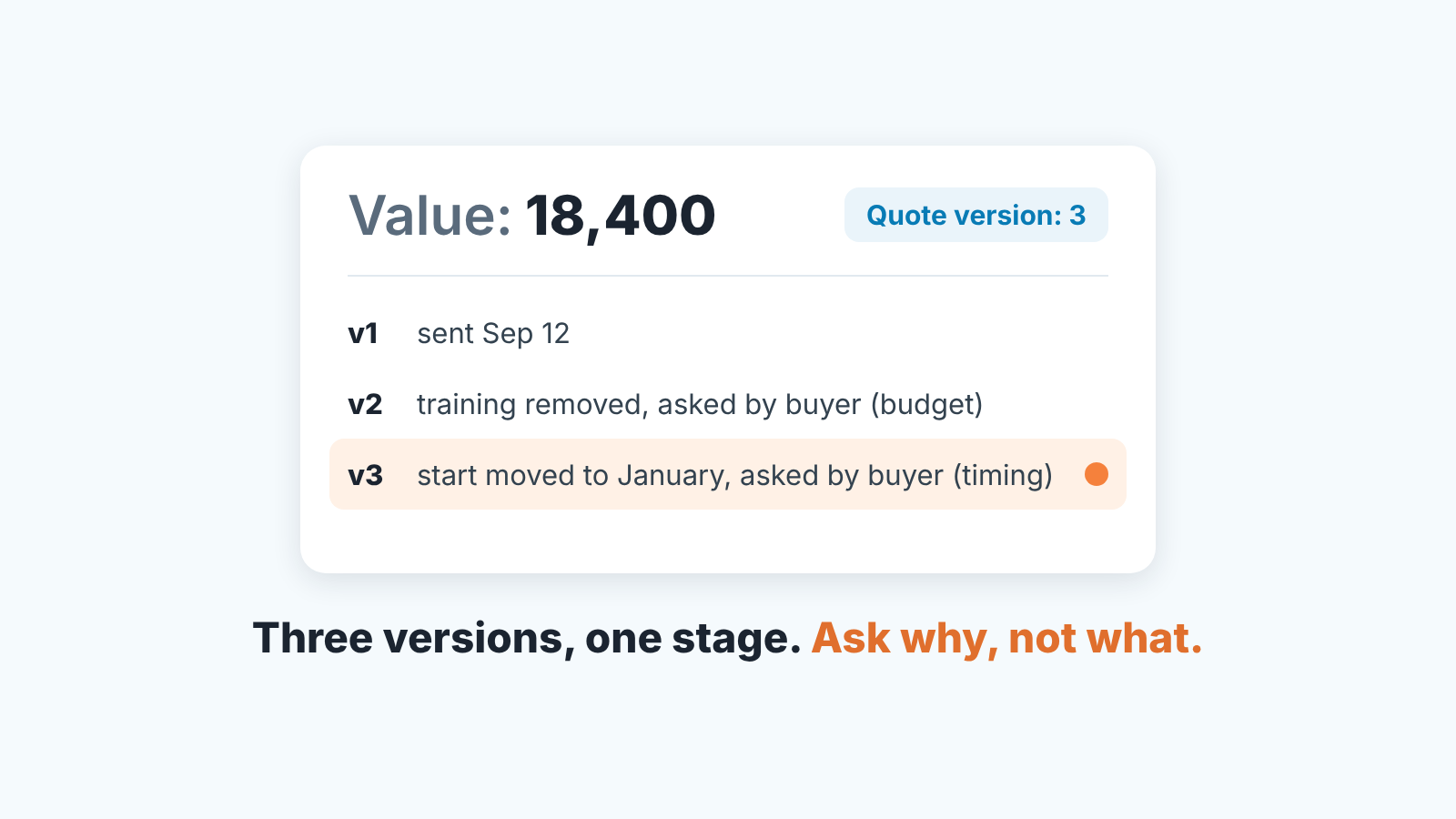Select the v2 version label
The height and width of the screenshot is (819, 1456).
(365, 405)
